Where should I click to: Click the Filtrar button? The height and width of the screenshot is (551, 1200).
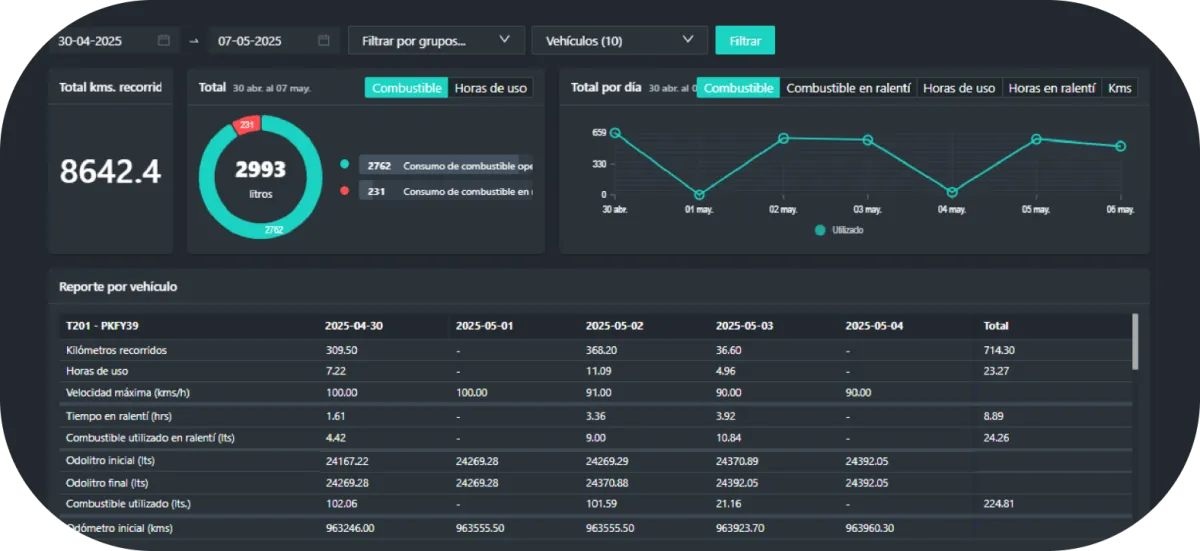745,41
